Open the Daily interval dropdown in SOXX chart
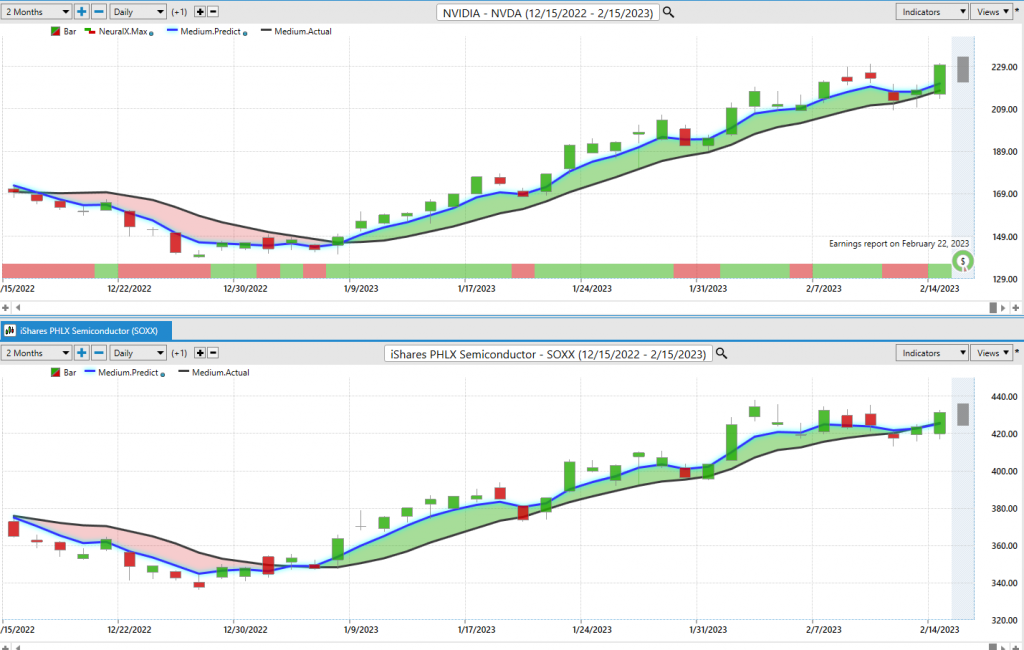The image size is (1024, 650). tap(138, 353)
